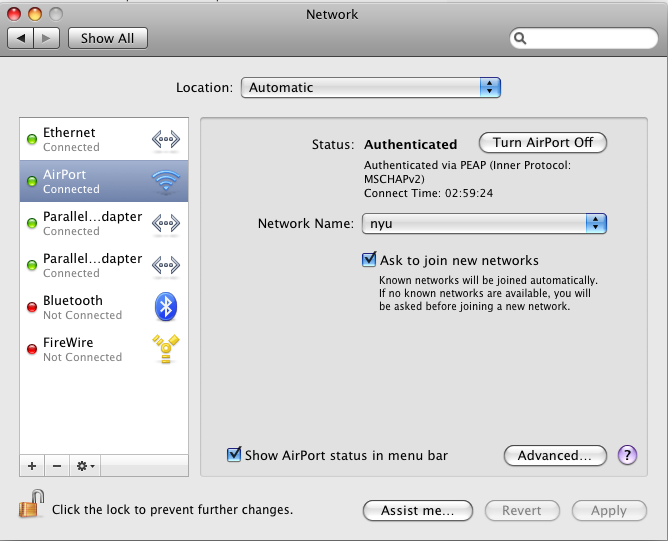Click the yellow minimize window button
This screenshot has width=668, height=541.
click(x=35, y=14)
